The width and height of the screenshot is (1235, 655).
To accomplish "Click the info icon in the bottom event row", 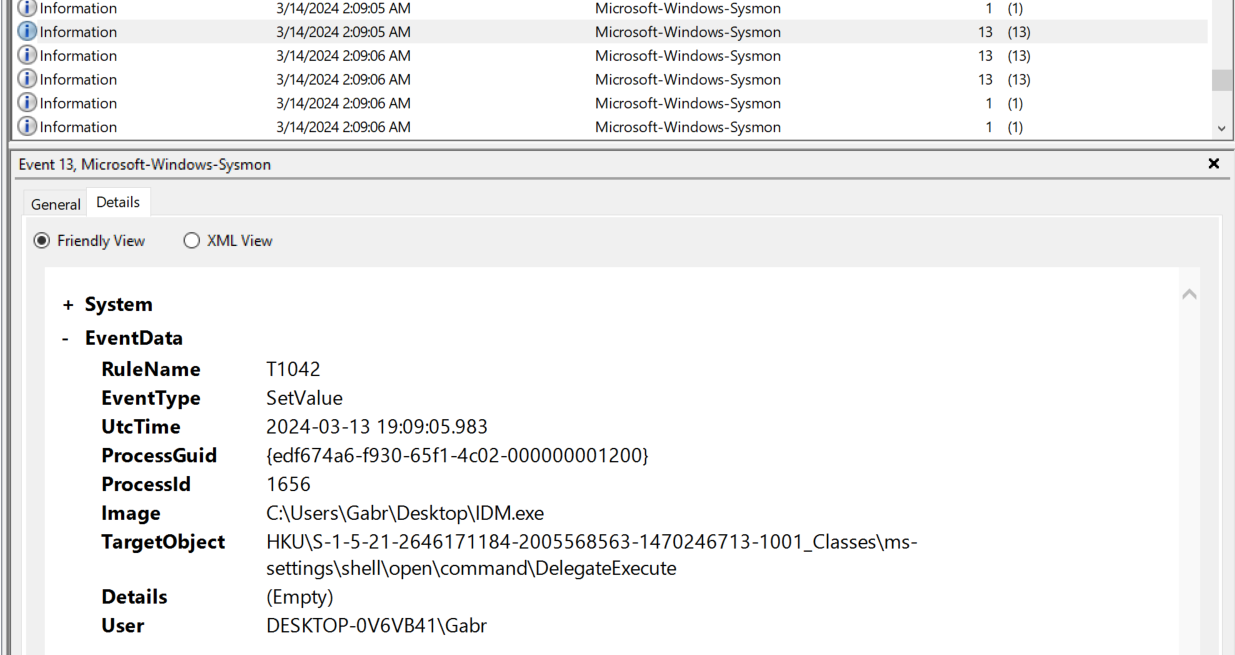I will 27,127.
